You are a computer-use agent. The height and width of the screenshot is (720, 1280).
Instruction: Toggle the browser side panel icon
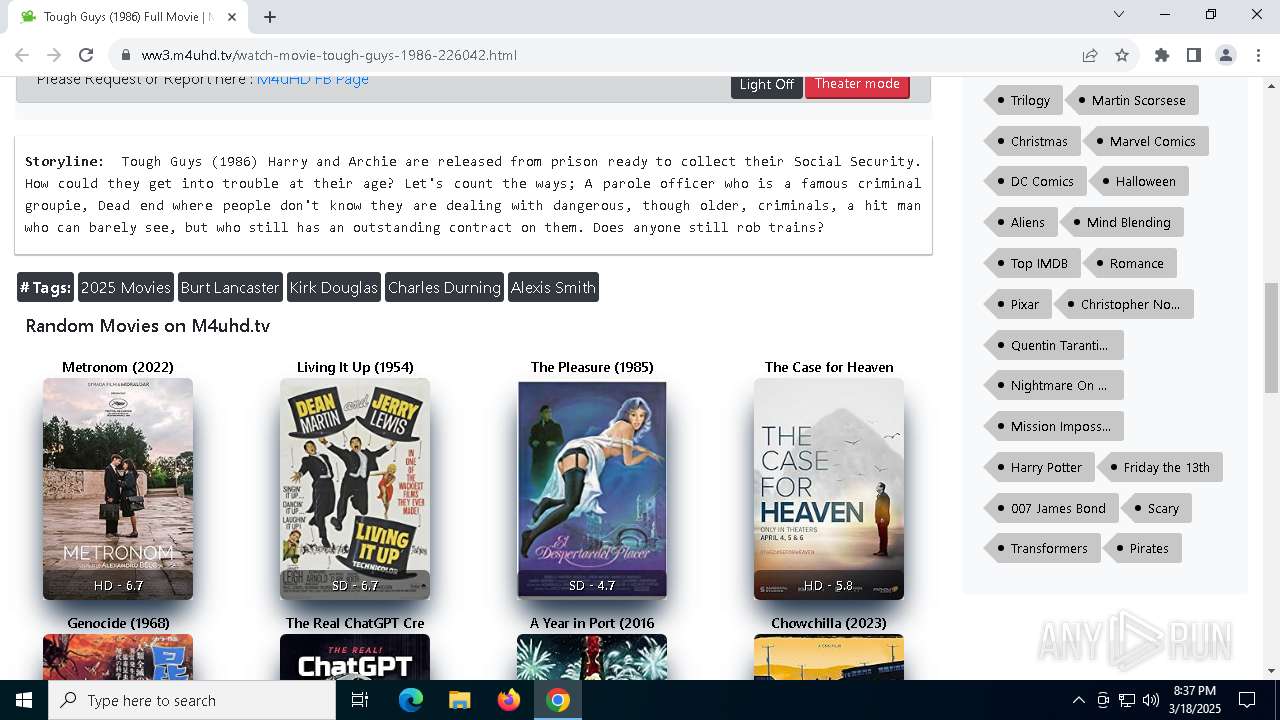[x=1194, y=55]
